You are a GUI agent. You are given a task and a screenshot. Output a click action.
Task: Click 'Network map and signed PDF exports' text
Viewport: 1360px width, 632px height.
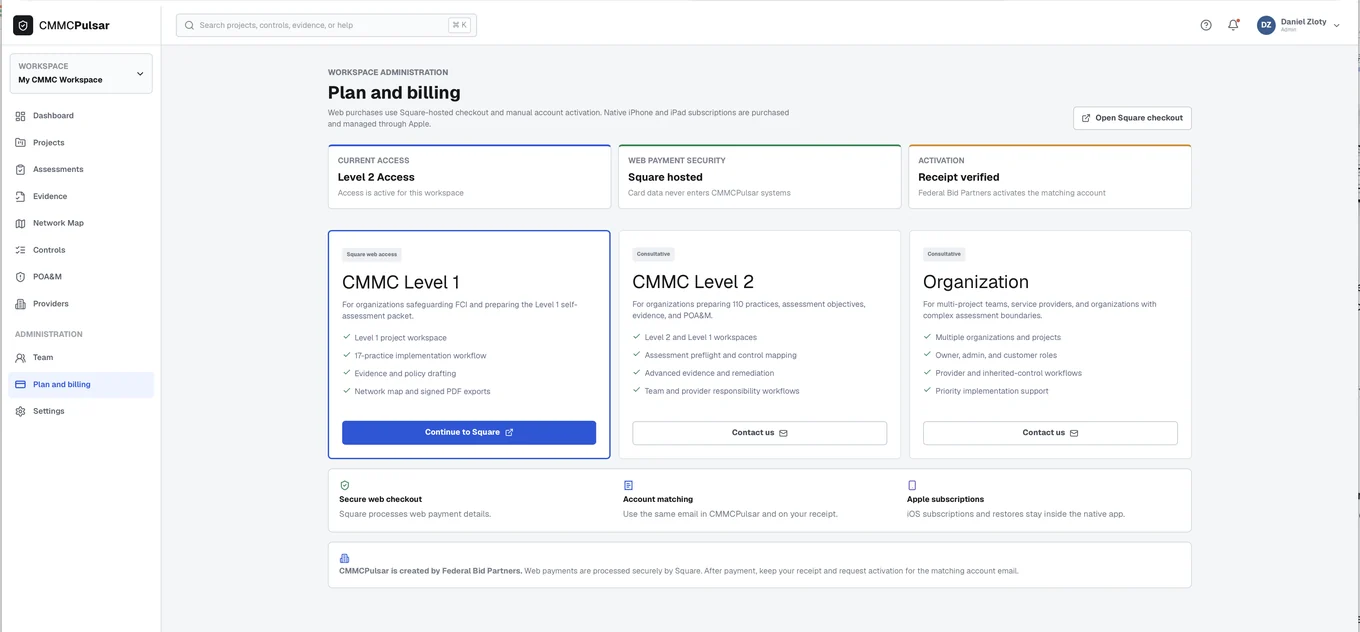[422, 392]
